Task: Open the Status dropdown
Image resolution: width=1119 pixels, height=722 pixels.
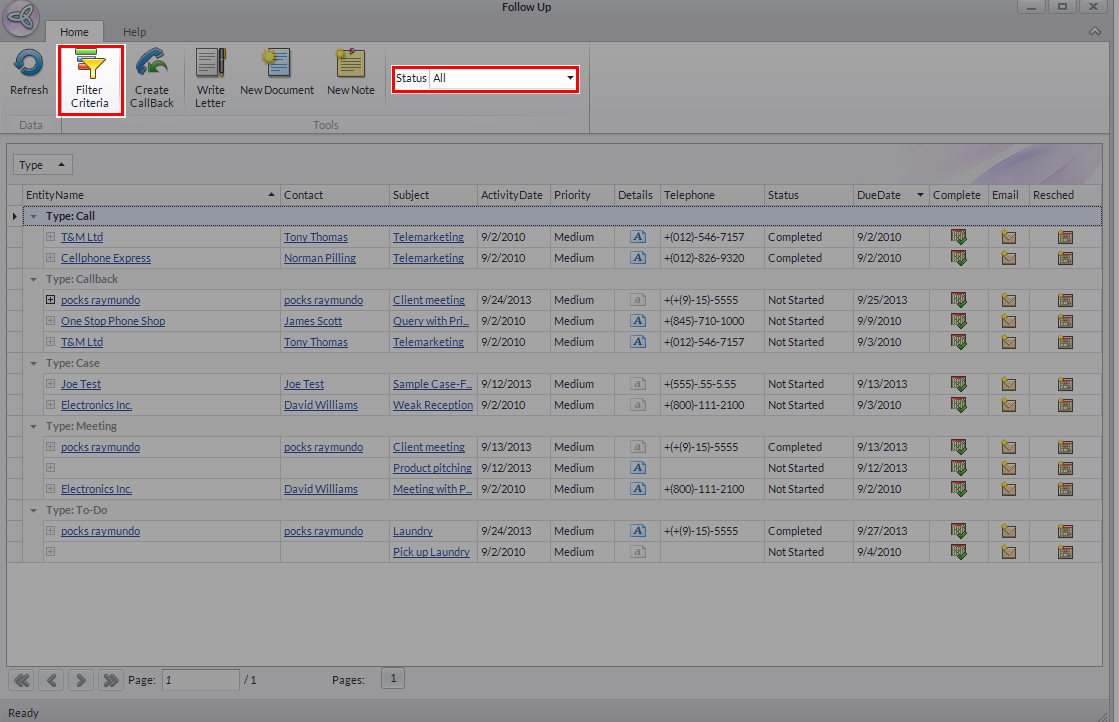Action: [x=570, y=78]
